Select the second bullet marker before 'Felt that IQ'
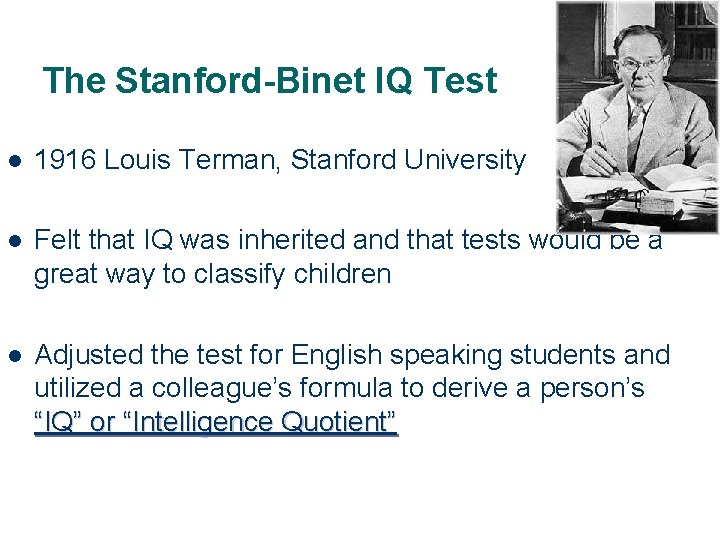Screen dimensions: 720x540 (12, 241)
